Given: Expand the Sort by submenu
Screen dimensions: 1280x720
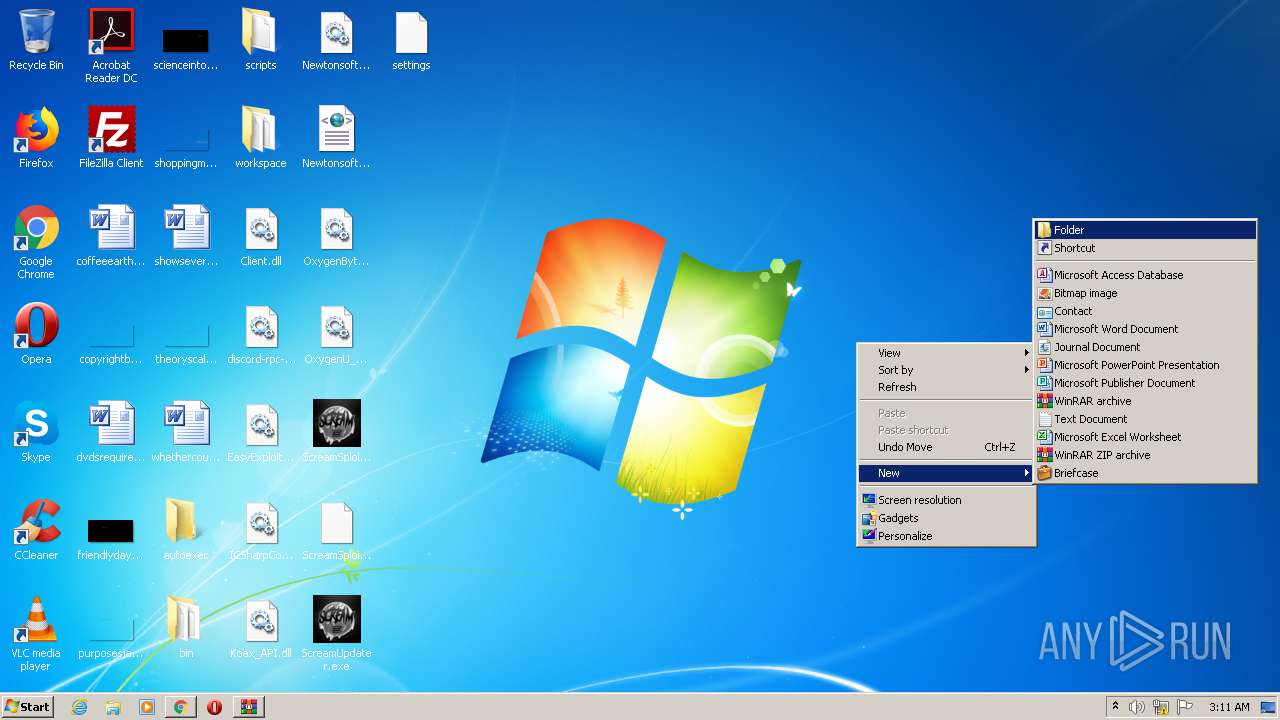Looking at the screenshot, I should 946,370.
